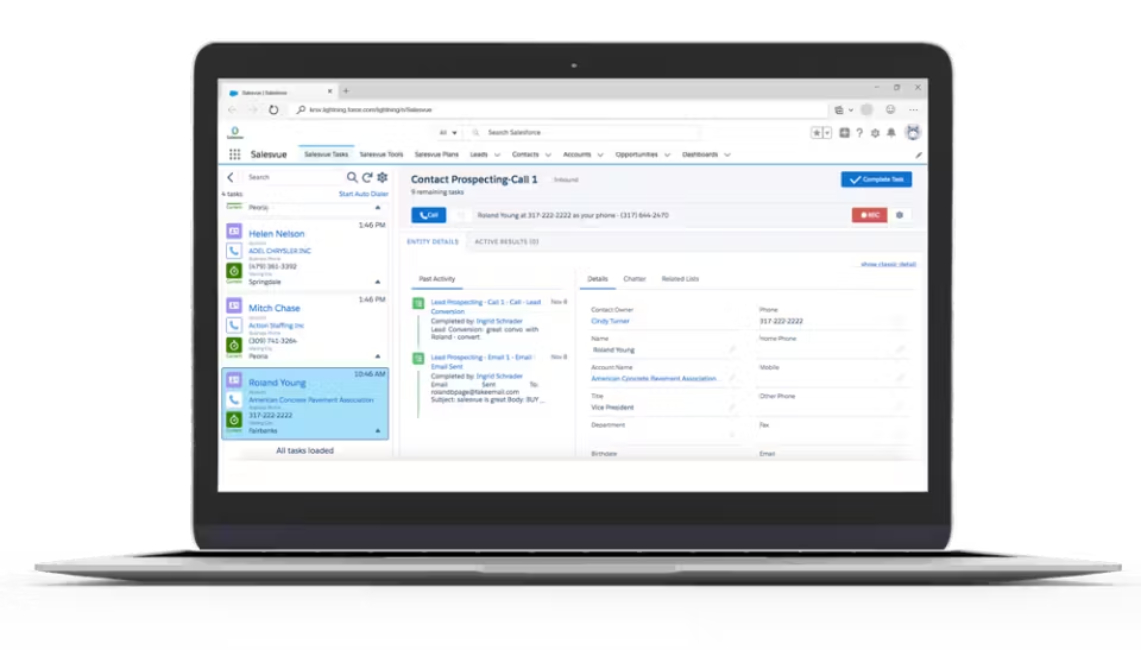Open the user profile avatar

pos(913,132)
